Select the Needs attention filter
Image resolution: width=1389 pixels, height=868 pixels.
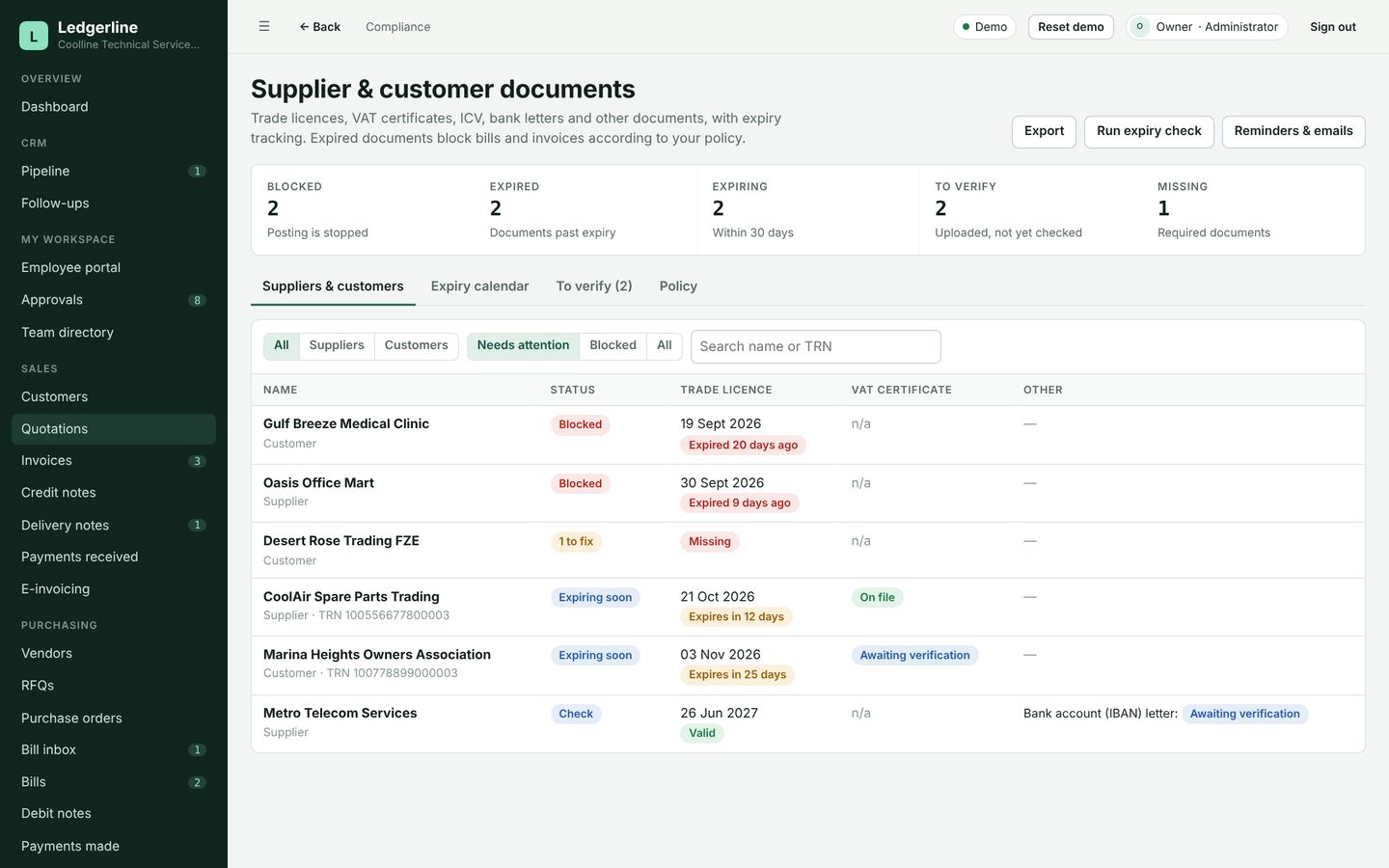(x=523, y=345)
